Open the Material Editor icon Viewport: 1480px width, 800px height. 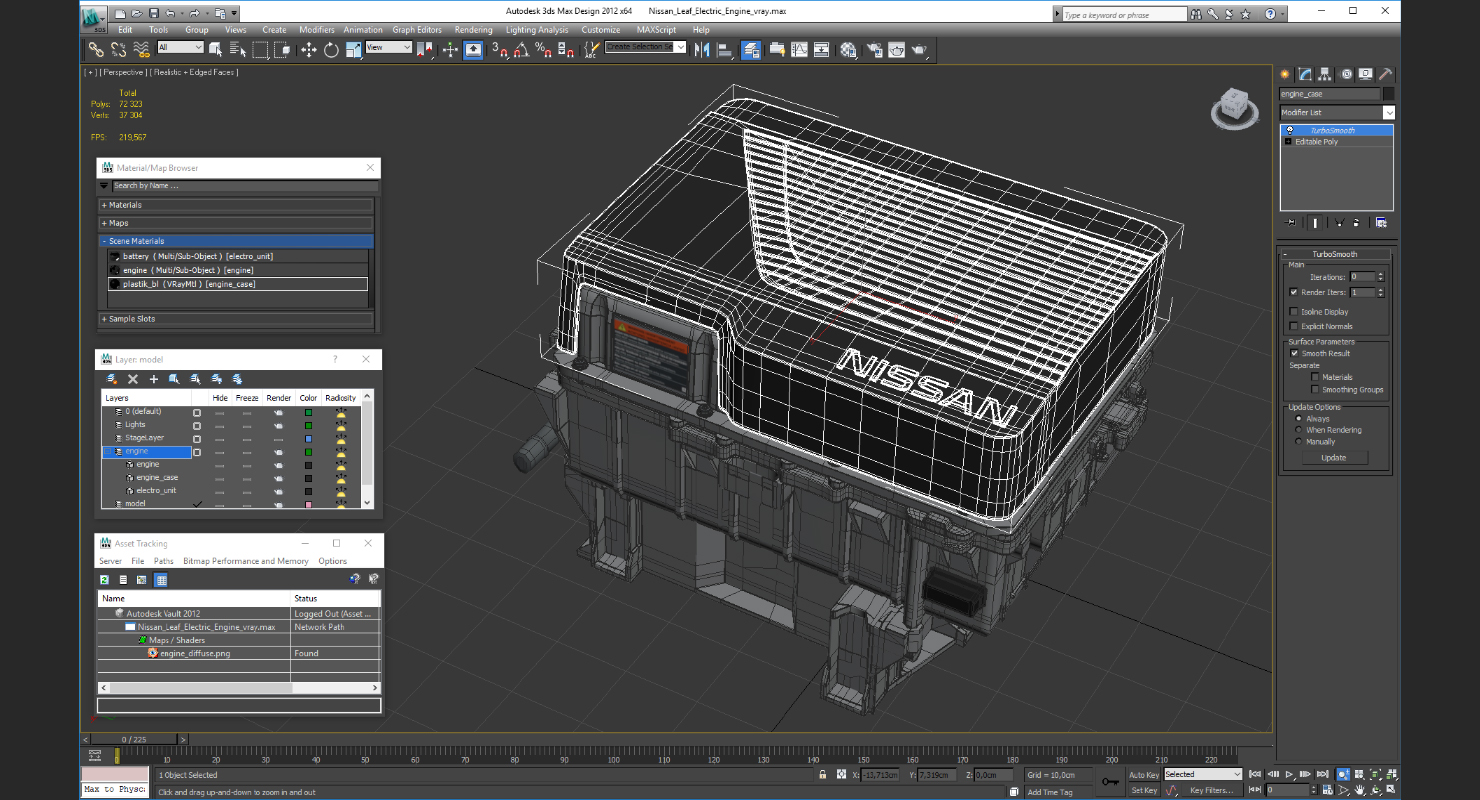click(848, 50)
